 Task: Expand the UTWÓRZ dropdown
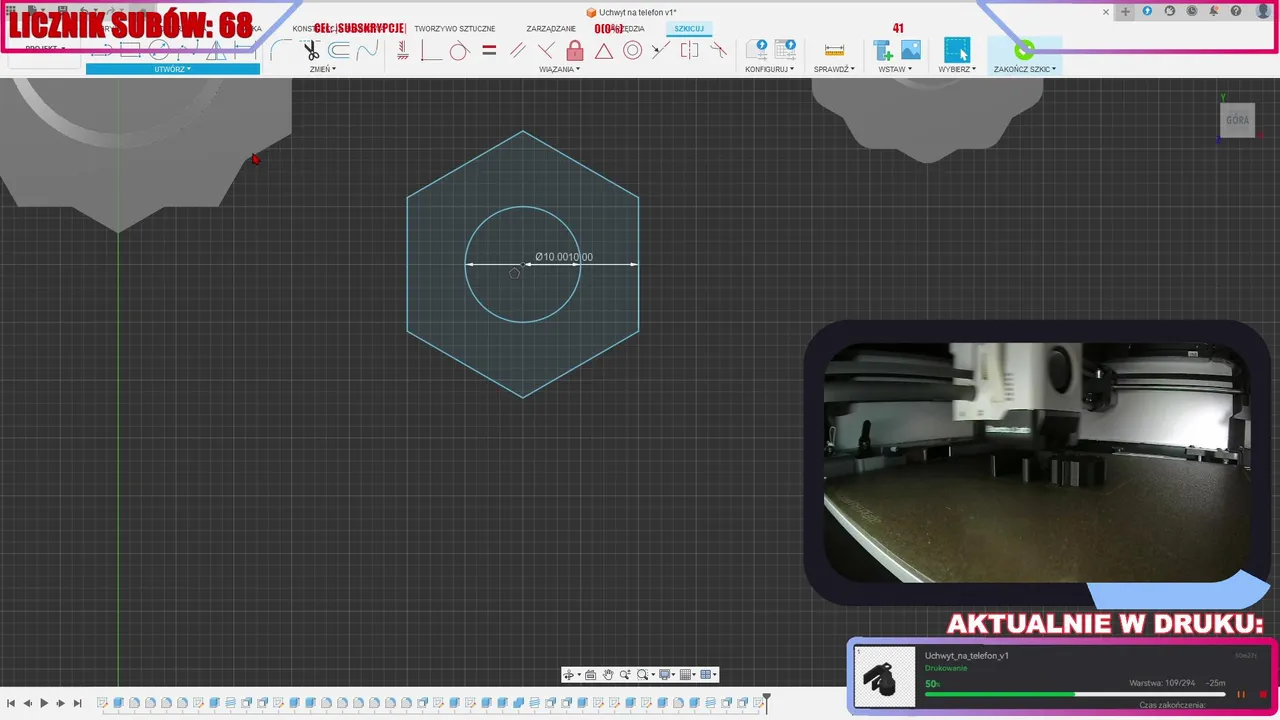173,69
